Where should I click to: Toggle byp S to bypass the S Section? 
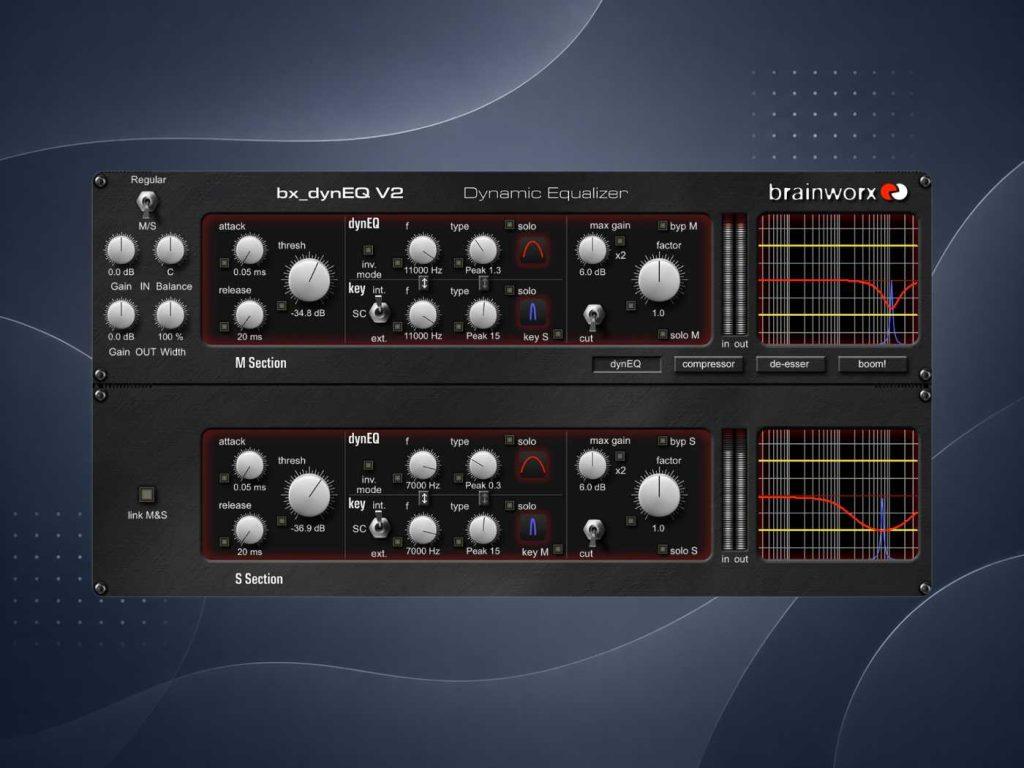662,441
